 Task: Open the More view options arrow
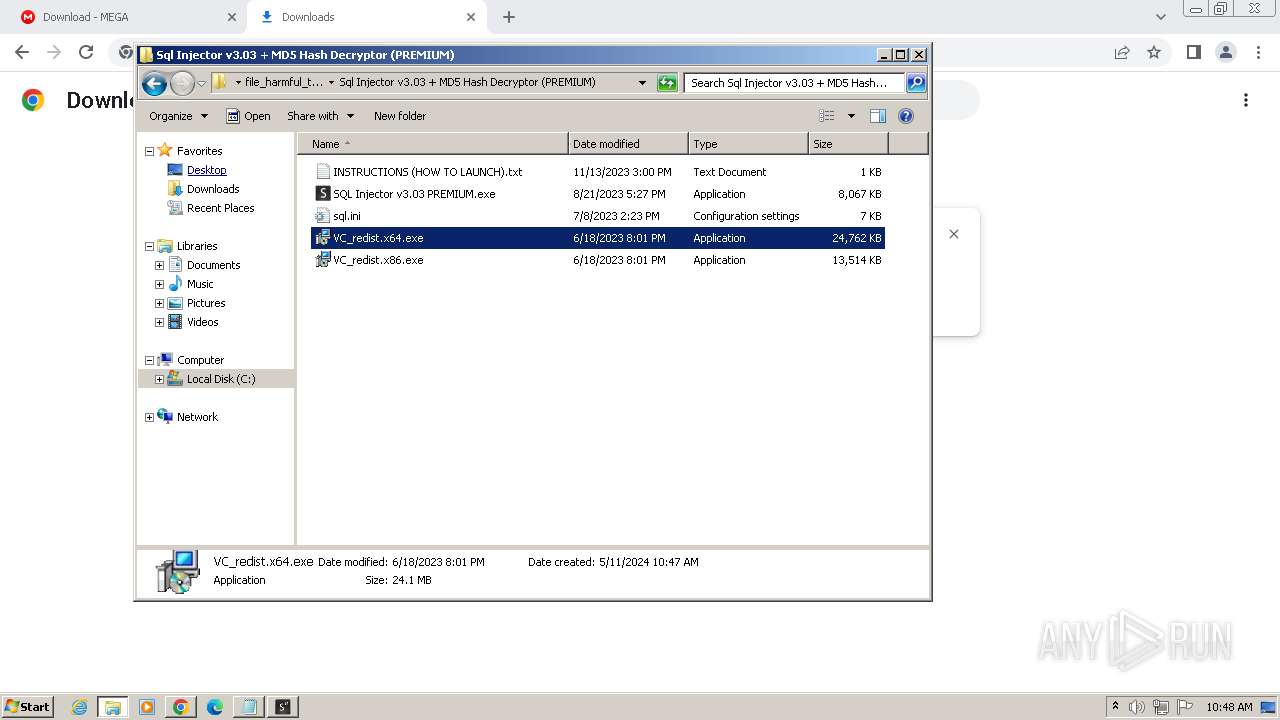point(851,116)
